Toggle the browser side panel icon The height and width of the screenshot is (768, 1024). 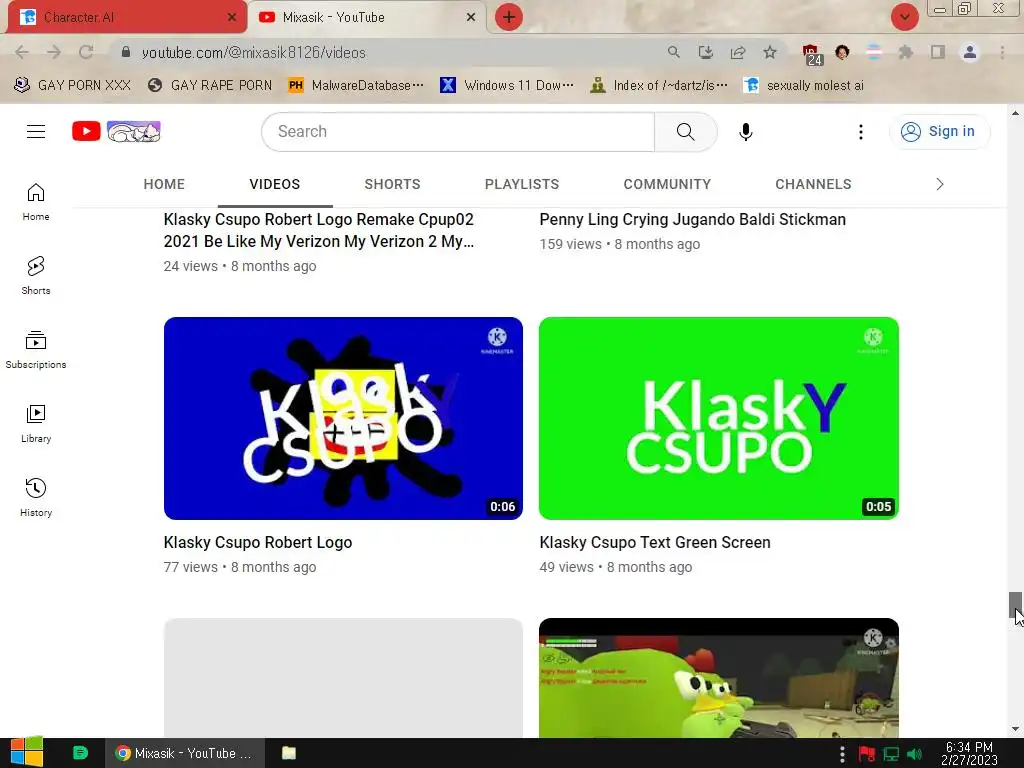938,52
